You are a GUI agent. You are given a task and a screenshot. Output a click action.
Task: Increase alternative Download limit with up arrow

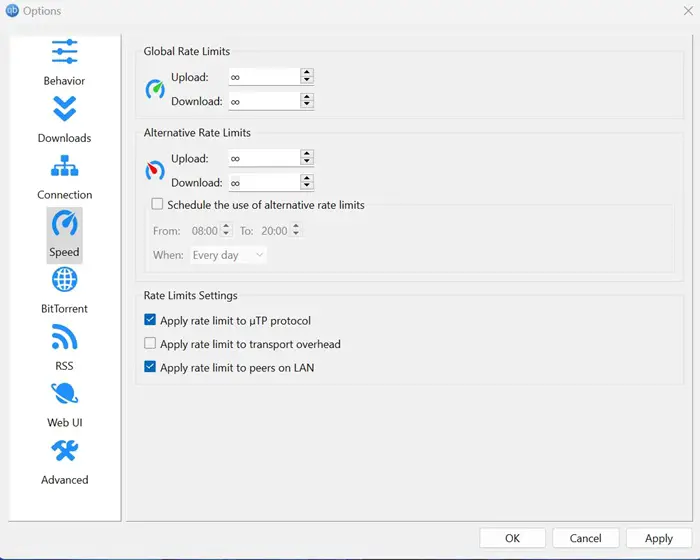[307, 178]
